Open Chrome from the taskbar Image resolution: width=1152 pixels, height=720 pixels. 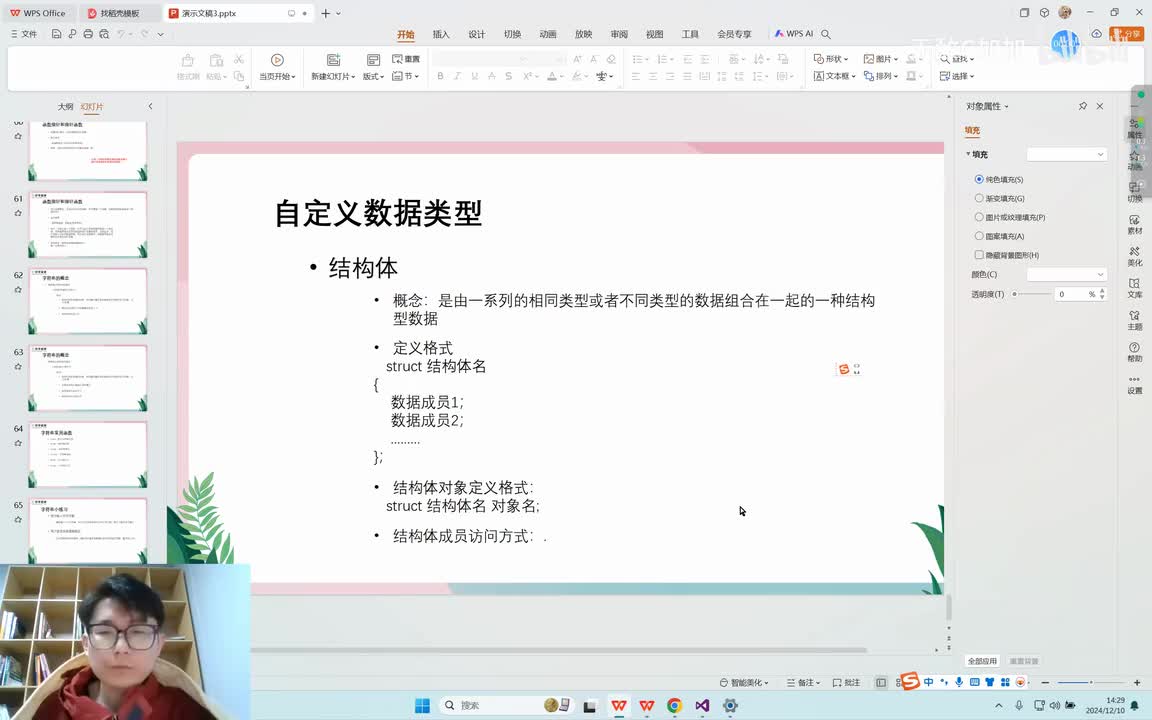(674, 705)
